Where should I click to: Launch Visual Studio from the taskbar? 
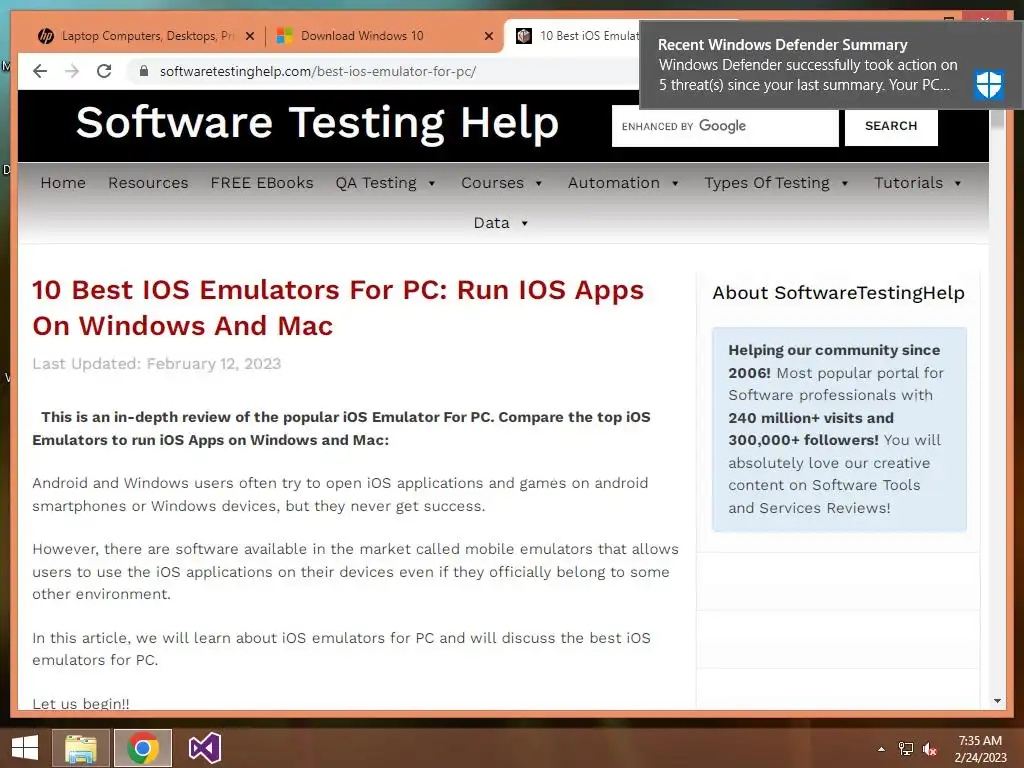[204, 748]
